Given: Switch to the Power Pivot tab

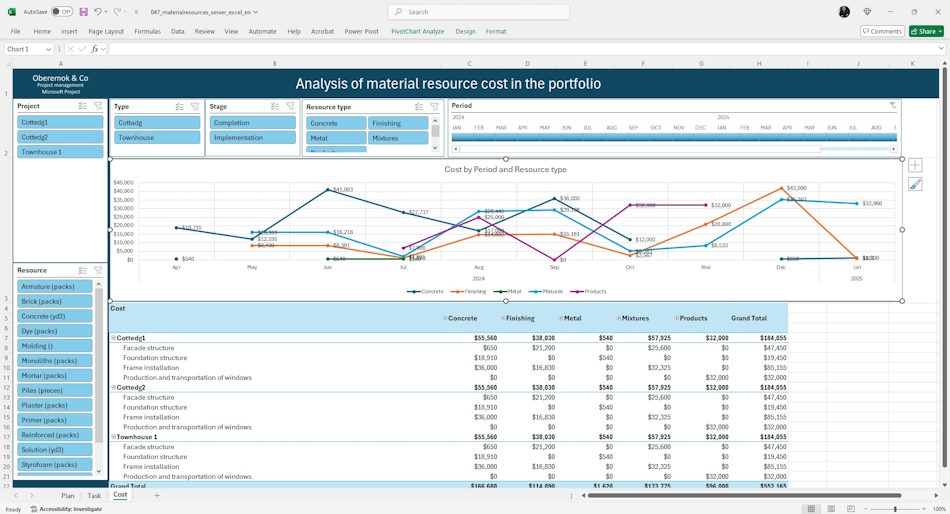Looking at the screenshot, I should tap(361, 31).
